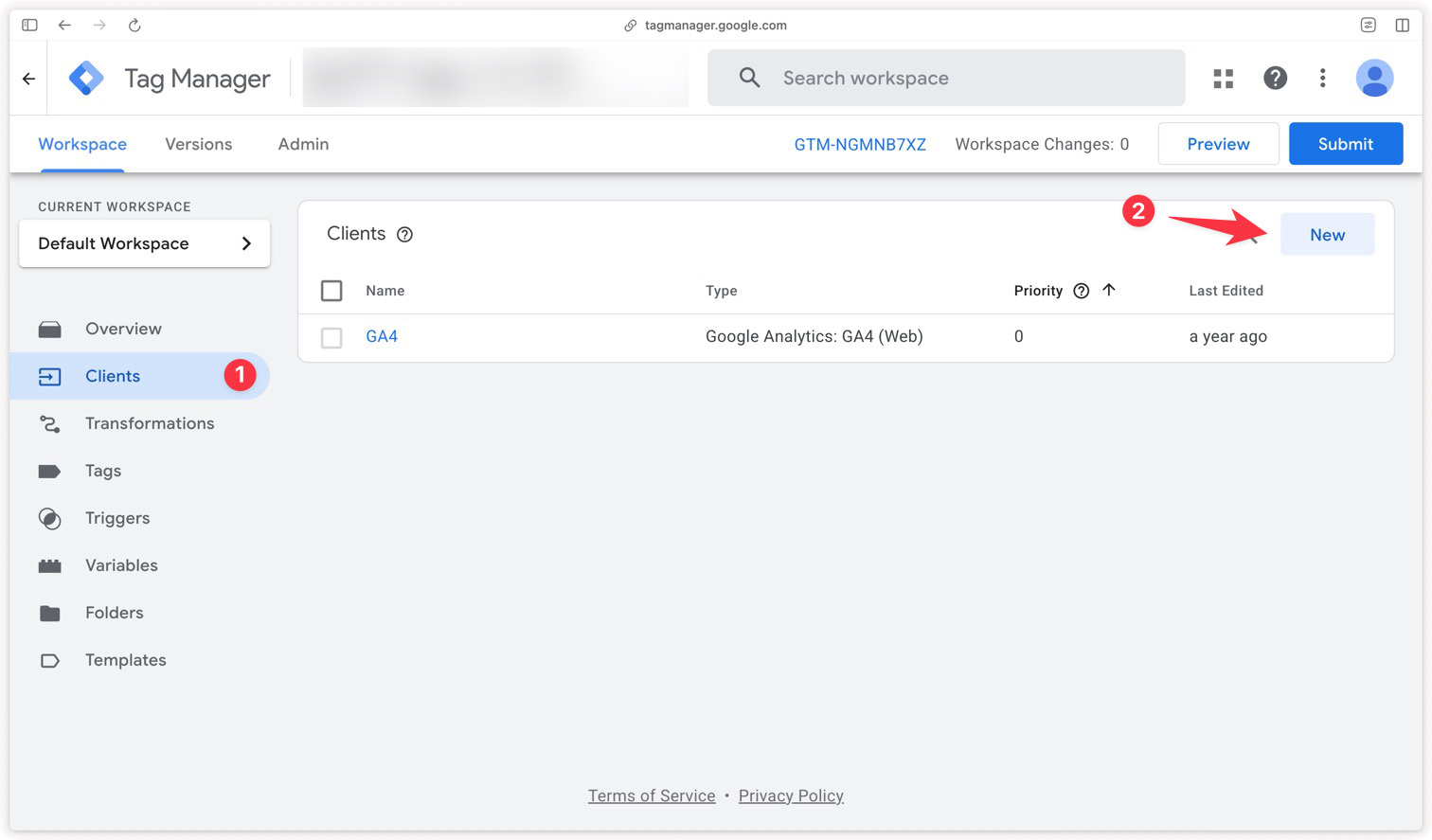This screenshot has width=1432, height=840.
Task: Switch to the Versions tab
Action: (x=199, y=144)
